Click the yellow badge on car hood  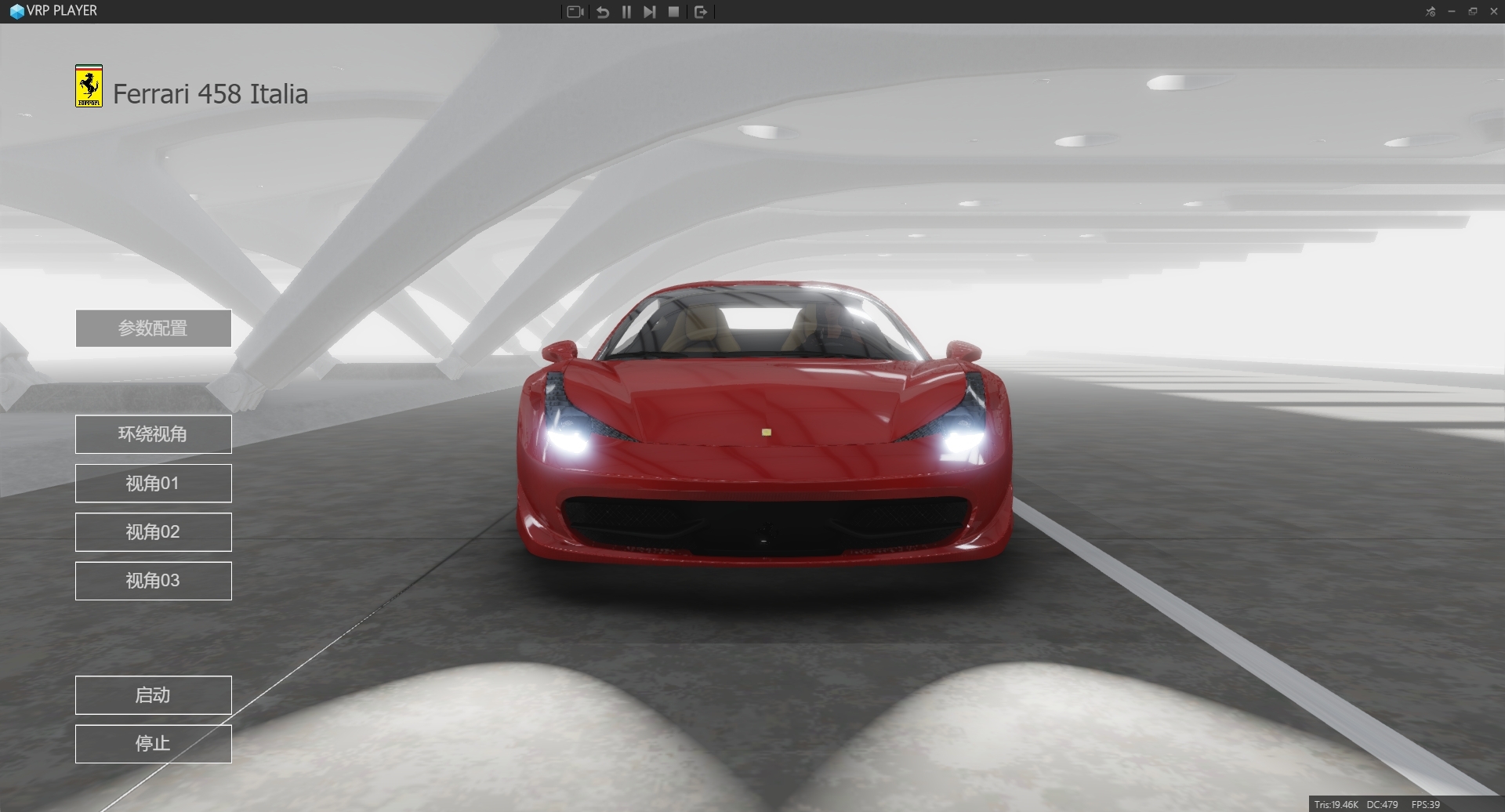click(x=767, y=432)
